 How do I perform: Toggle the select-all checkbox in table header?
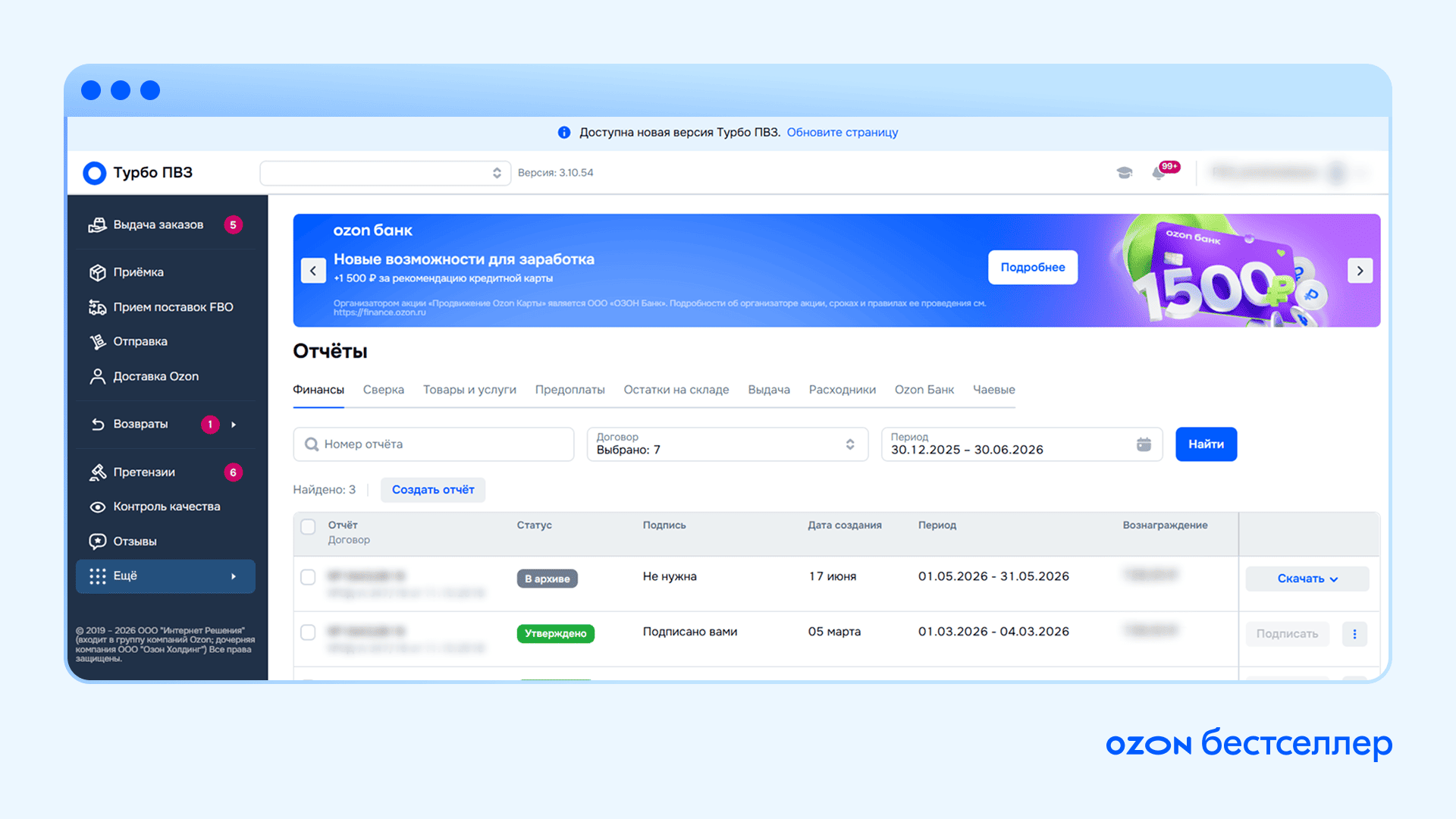[308, 527]
